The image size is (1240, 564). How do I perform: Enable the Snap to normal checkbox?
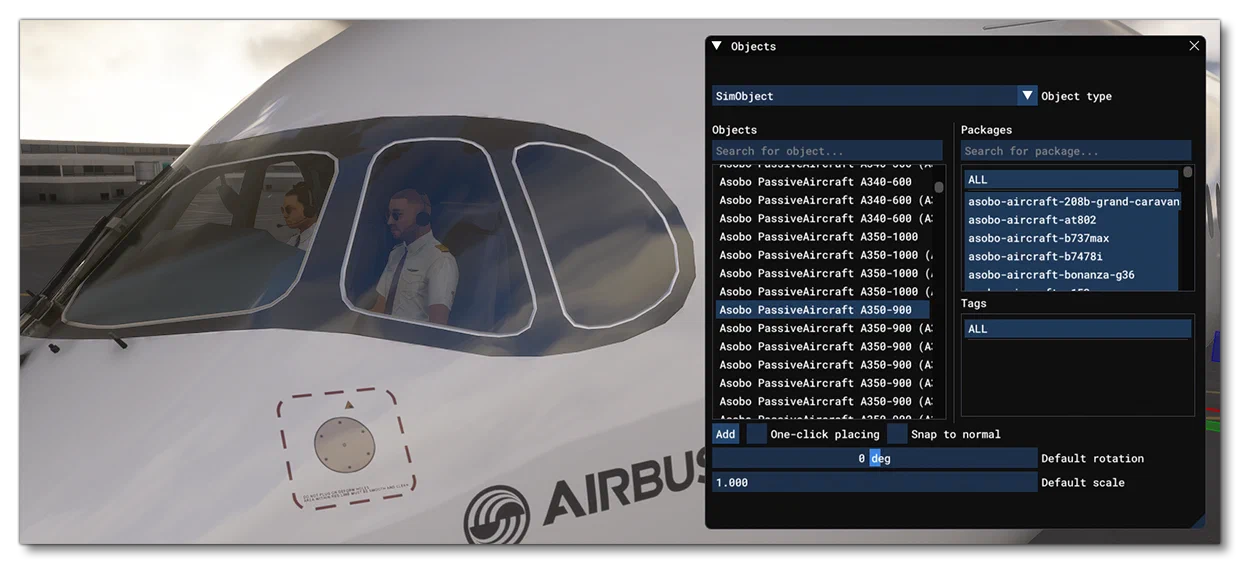point(898,434)
